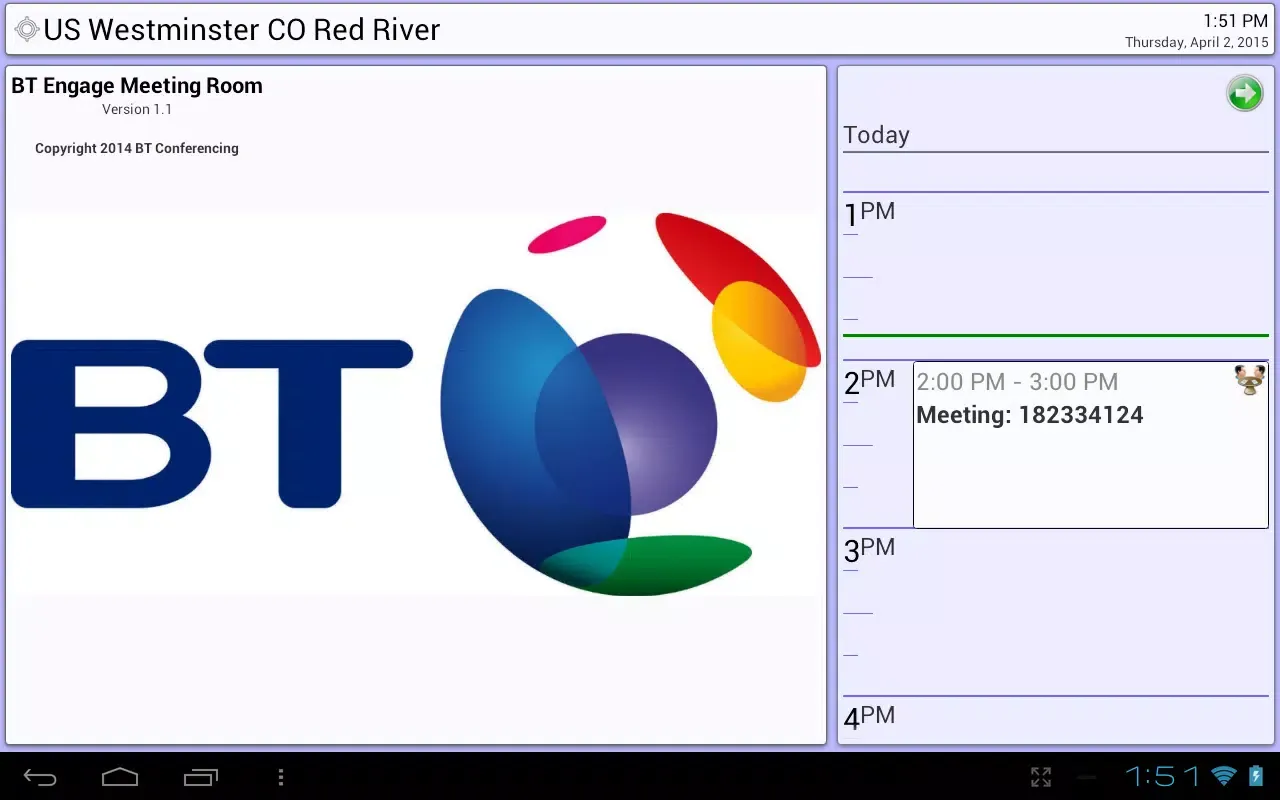The image size is (1280, 800).
Task: Tap the Android back button
Action: [x=41, y=777]
